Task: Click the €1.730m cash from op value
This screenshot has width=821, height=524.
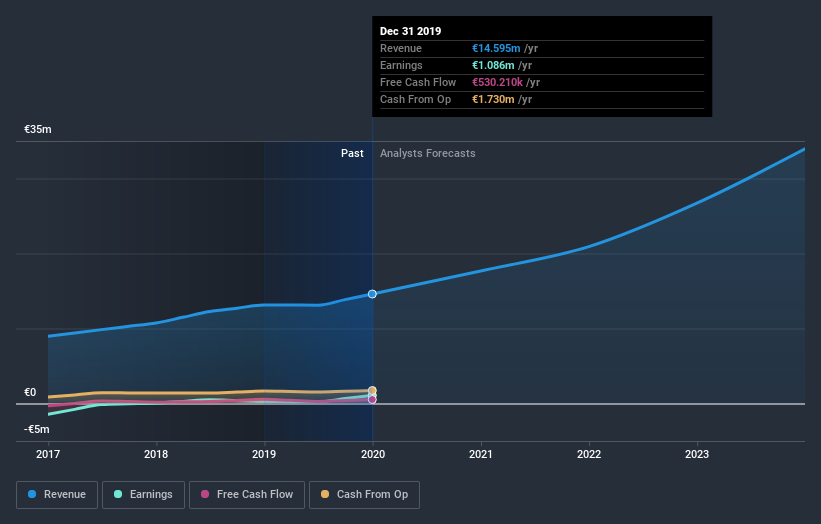Action: coord(493,99)
